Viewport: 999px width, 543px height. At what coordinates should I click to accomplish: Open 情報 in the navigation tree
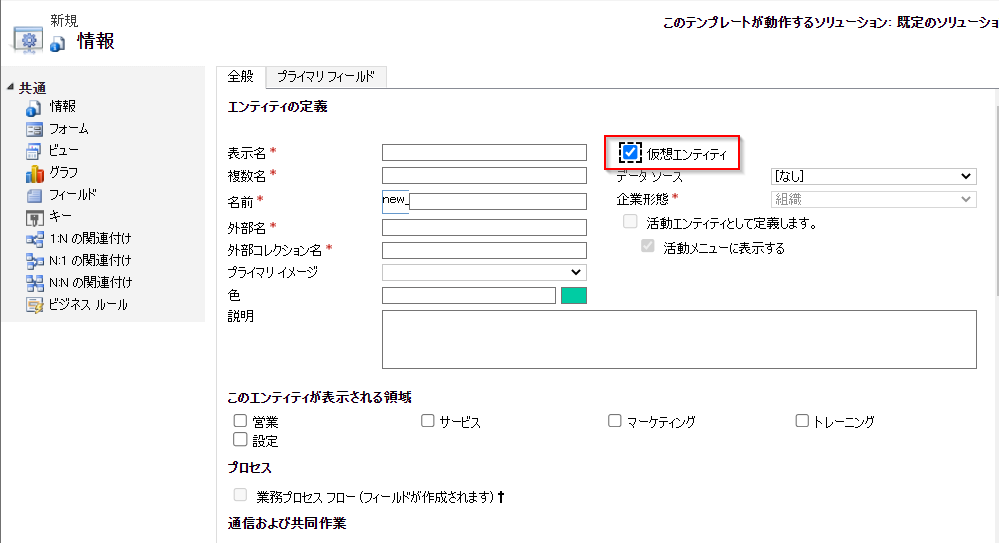pyautogui.click(x=62, y=106)
